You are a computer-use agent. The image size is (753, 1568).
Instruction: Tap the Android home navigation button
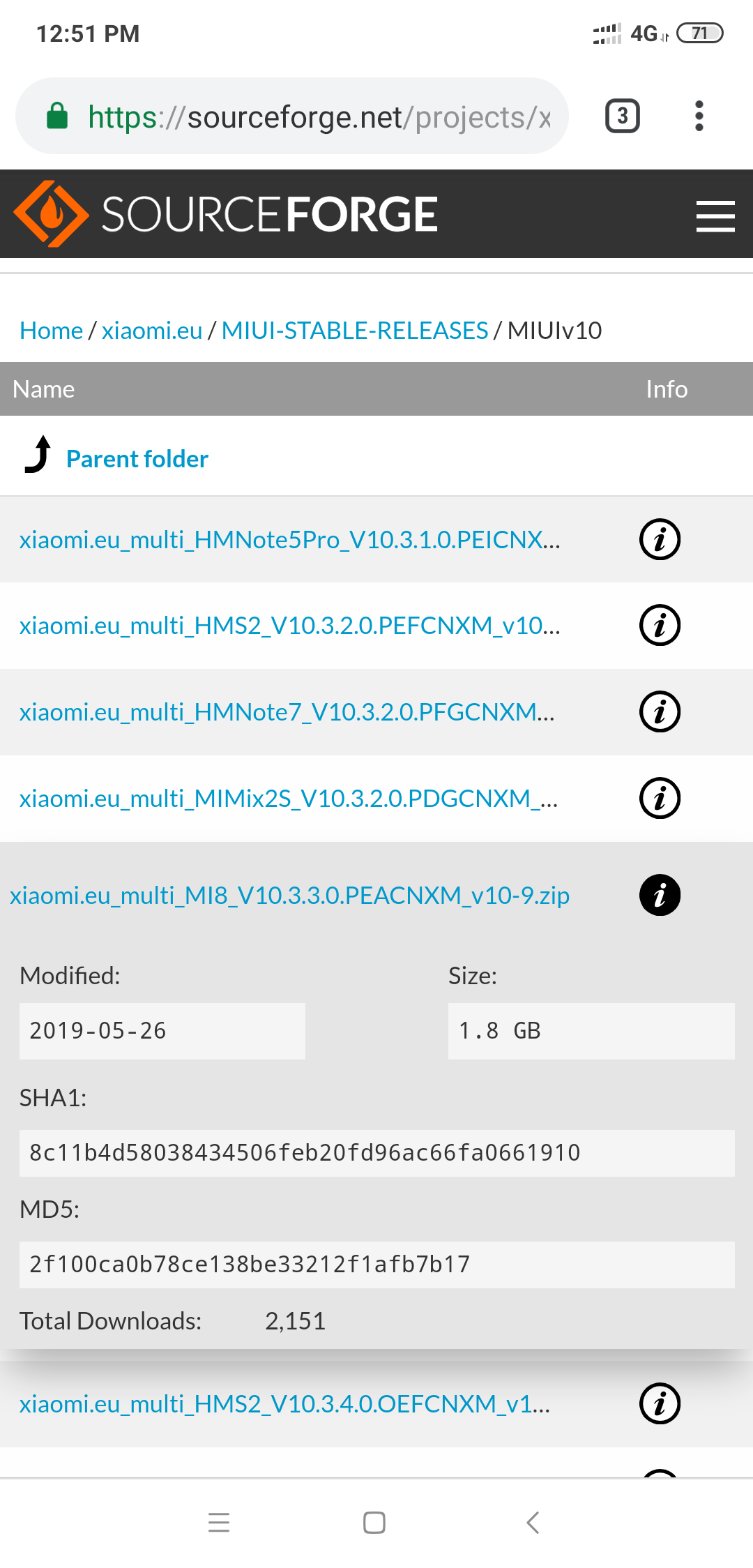click(x=374, y=1523)
